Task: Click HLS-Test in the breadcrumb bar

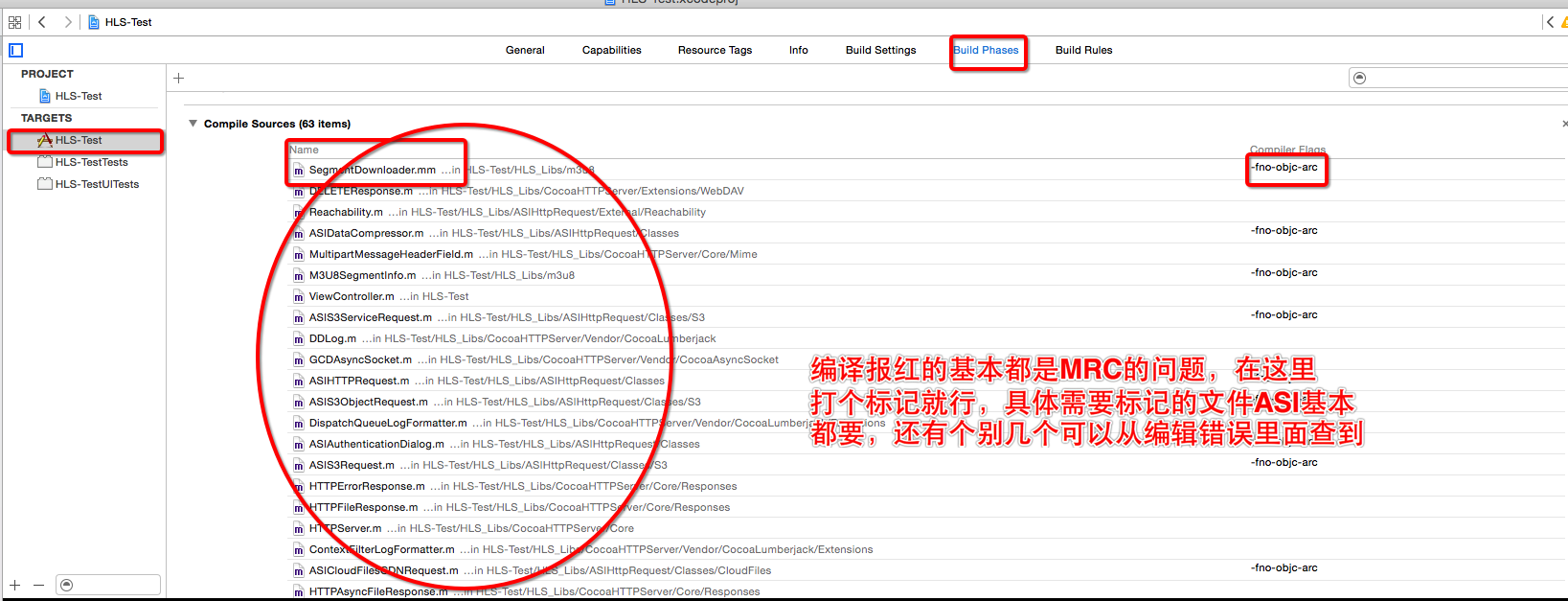Action: pos(127,22)
